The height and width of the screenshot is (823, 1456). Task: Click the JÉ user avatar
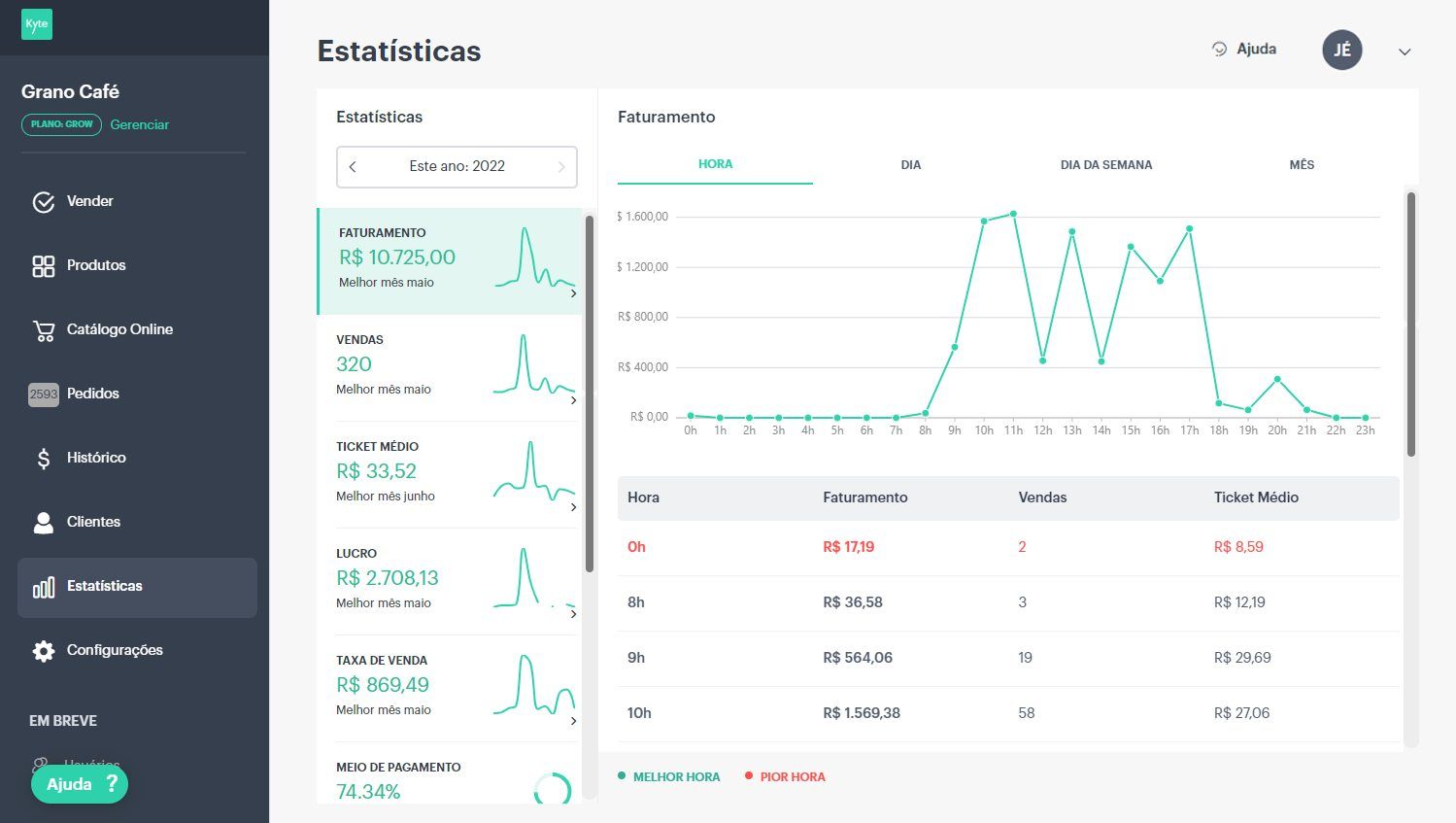coord(1342,50)
